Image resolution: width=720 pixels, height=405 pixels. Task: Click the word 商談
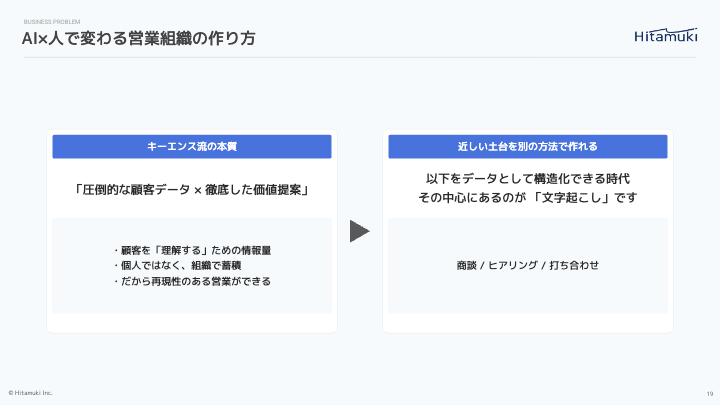466,265
